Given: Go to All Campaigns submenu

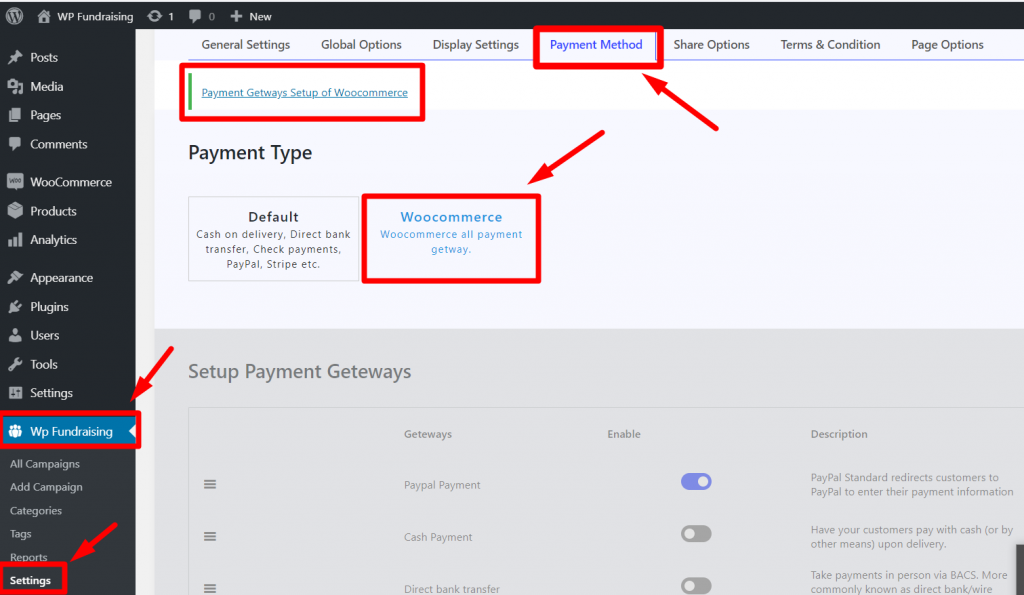Looking at the screenshot, I should tap(44, 464).
